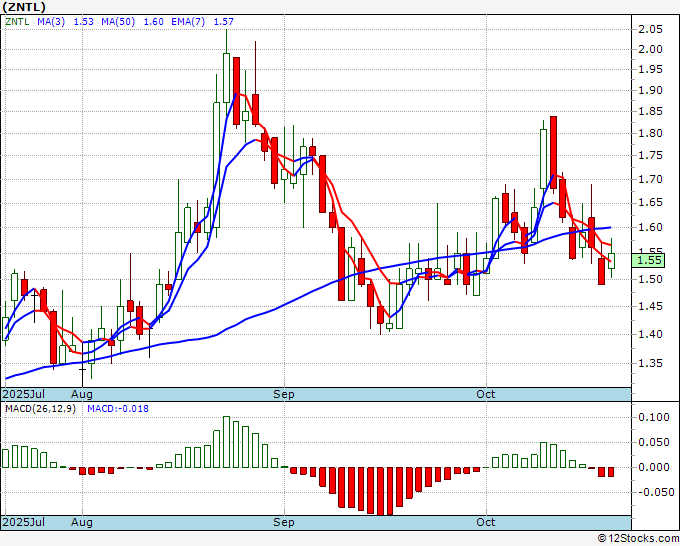Open the 12Stocks.com watermark link
Viewport: 680px width, 546px height.
(x=638, y=538)
